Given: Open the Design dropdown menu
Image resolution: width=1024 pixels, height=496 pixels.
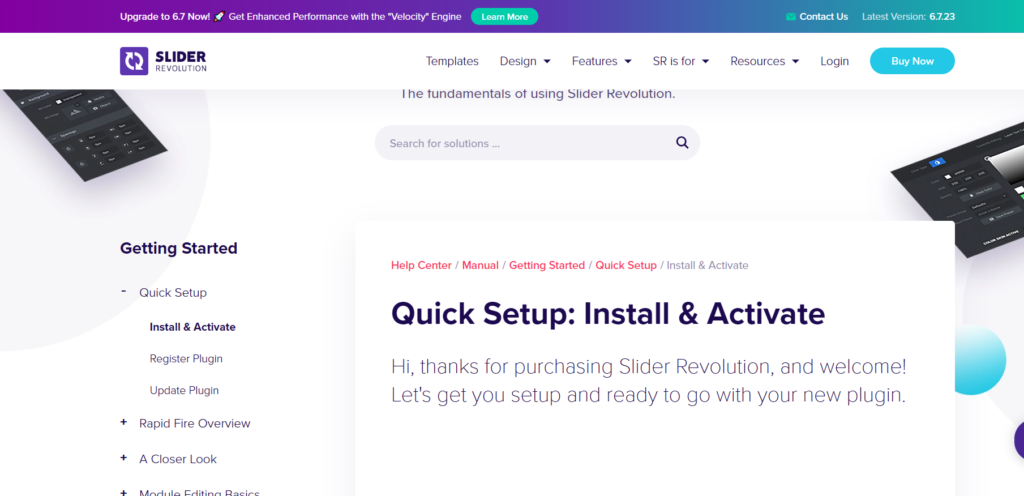Looking at the screenshot, I should click(x=525, y=61).
